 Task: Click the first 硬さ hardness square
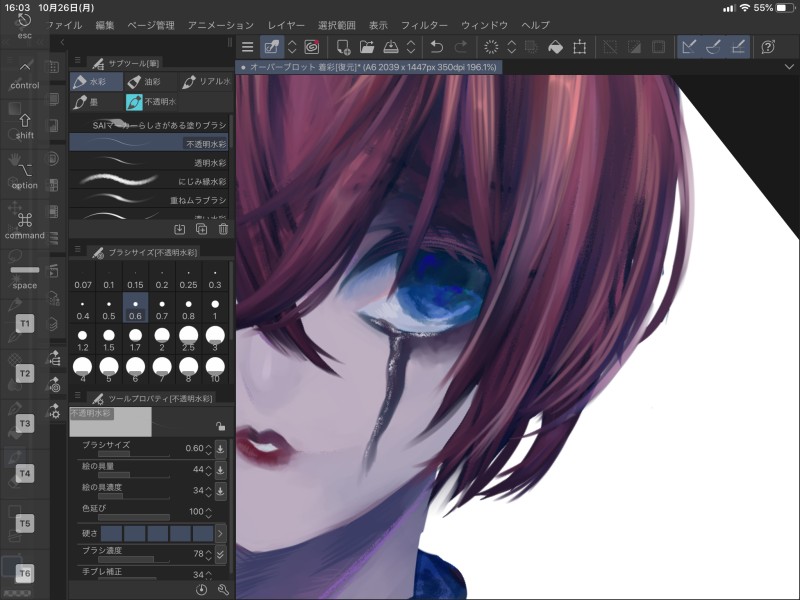[112, 534]
